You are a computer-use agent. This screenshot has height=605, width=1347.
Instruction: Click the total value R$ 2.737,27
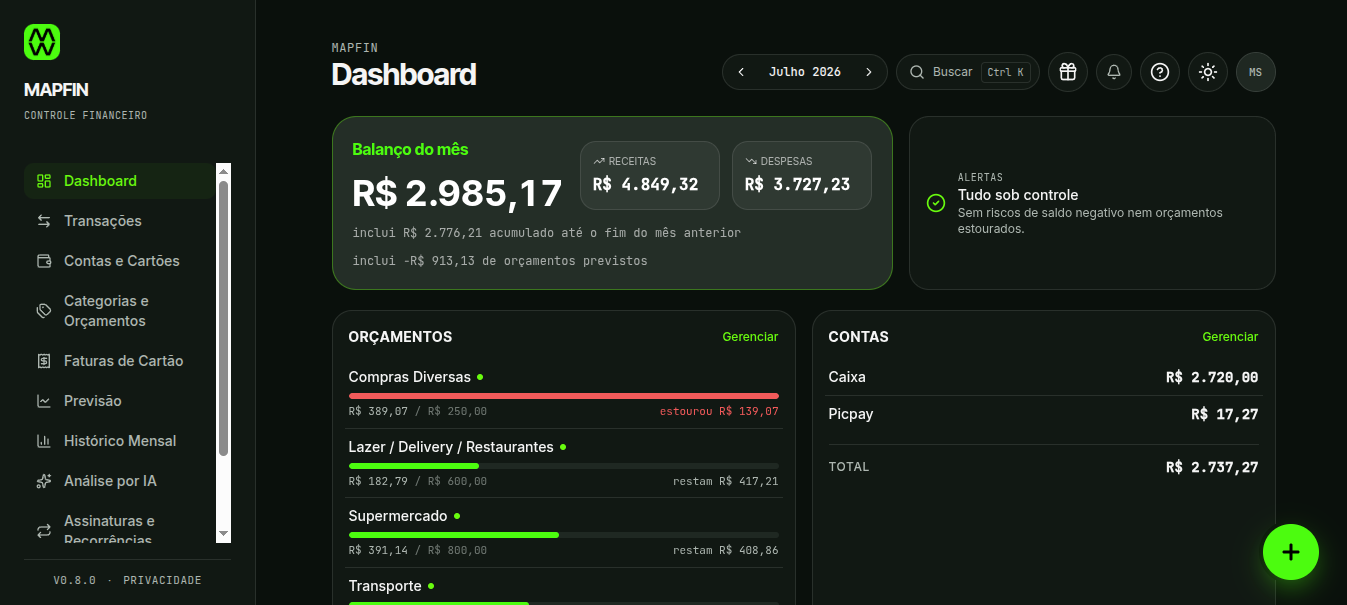[1212, 467]
